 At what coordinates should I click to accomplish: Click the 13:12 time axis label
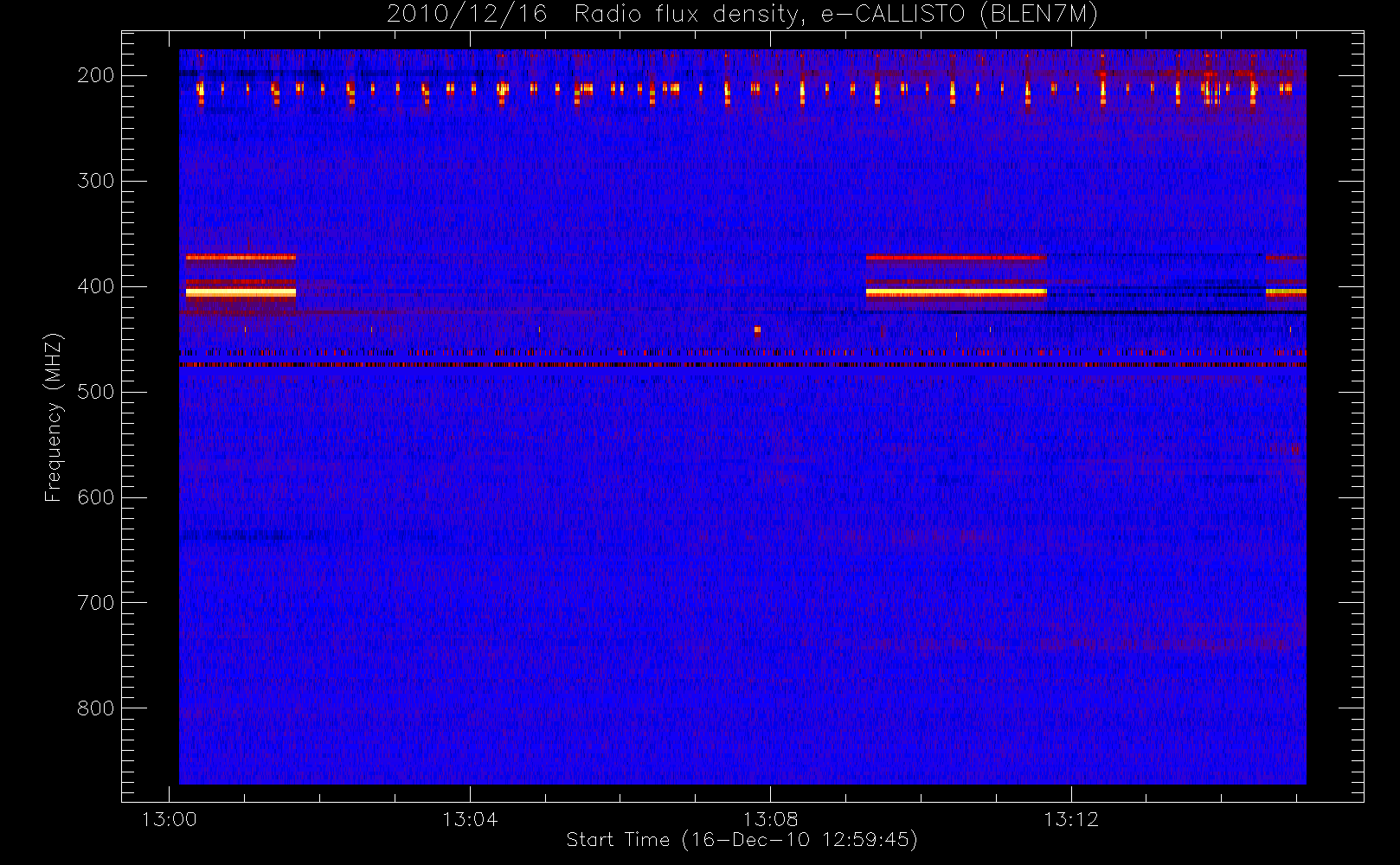1071,819
